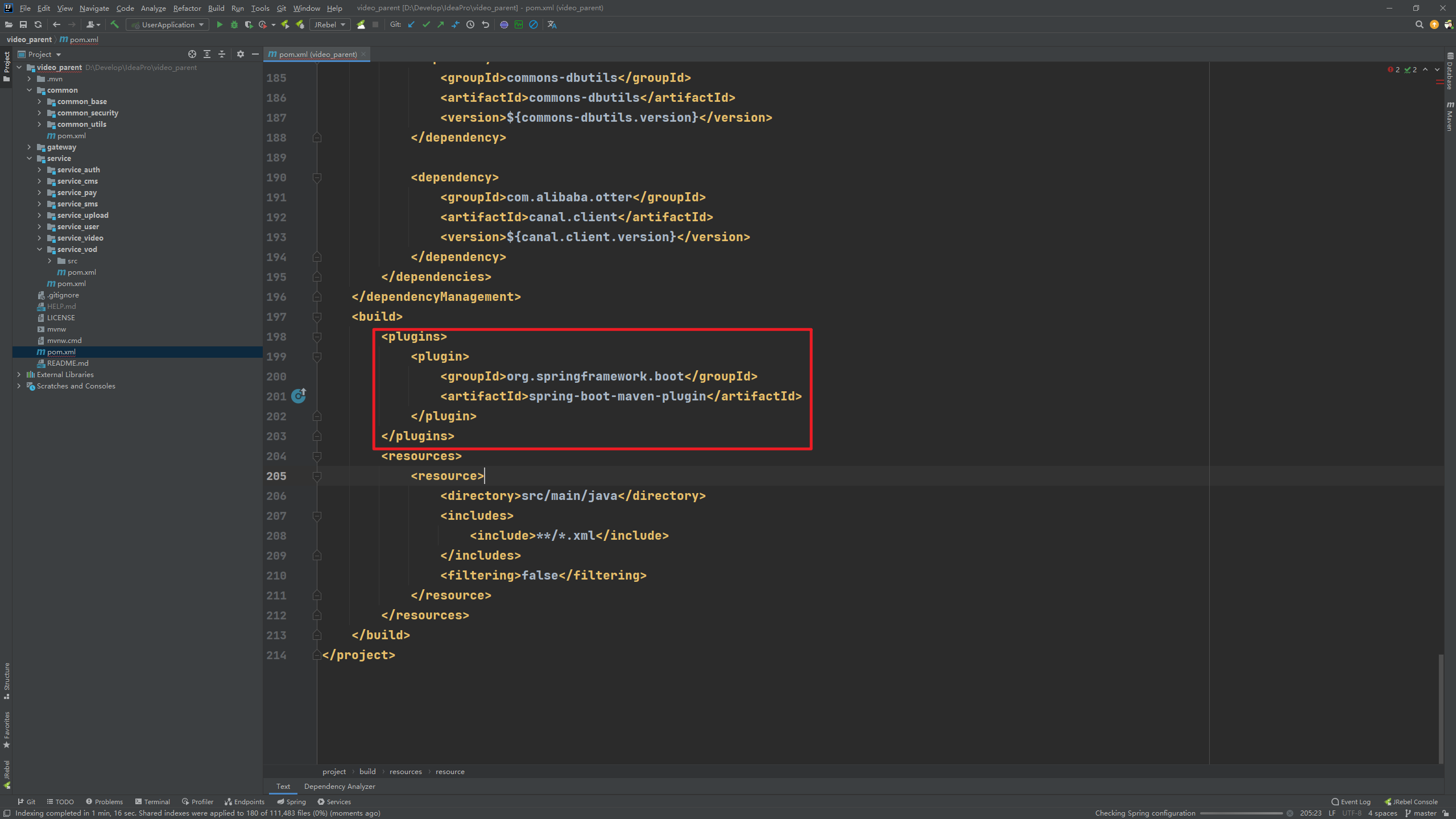Open Git Show History clock icon
Image resolution: width=1456 pixels, height=819 pixels.
(x=470, y=24)
